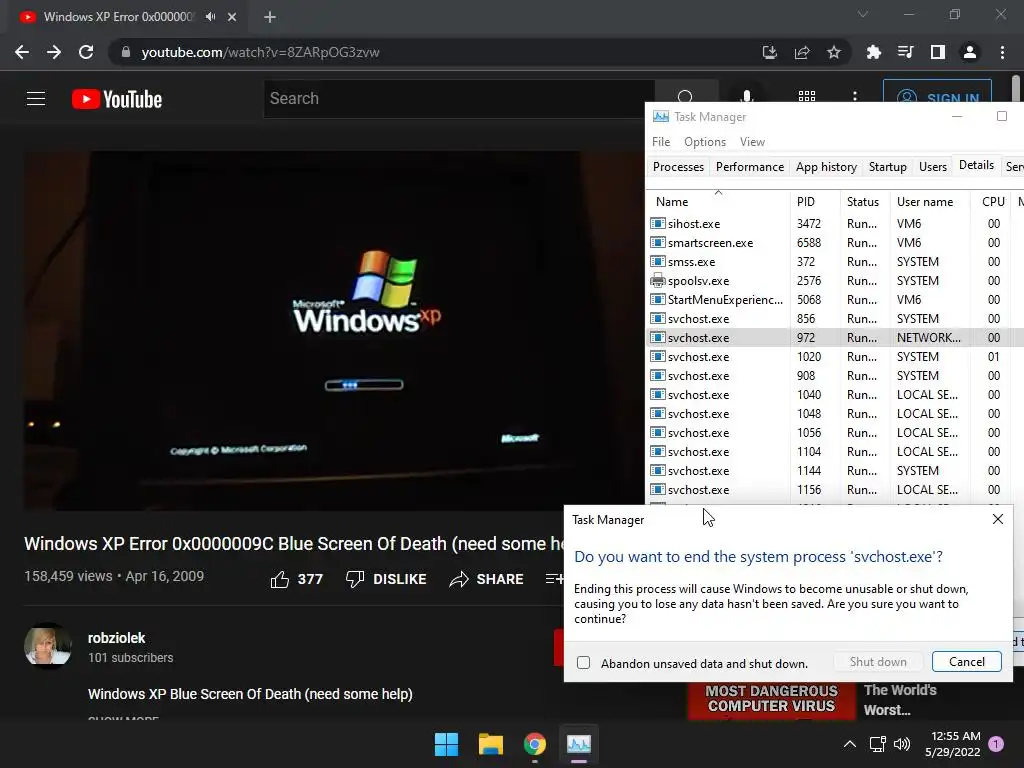
Task: Open the robziolek channel name link
Action: [116, 638]
